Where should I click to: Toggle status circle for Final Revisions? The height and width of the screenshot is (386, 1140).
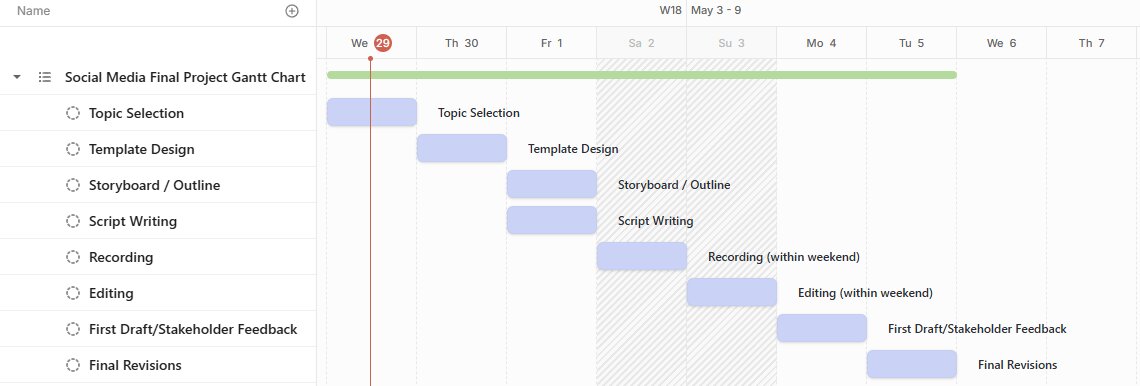[73, 365]
